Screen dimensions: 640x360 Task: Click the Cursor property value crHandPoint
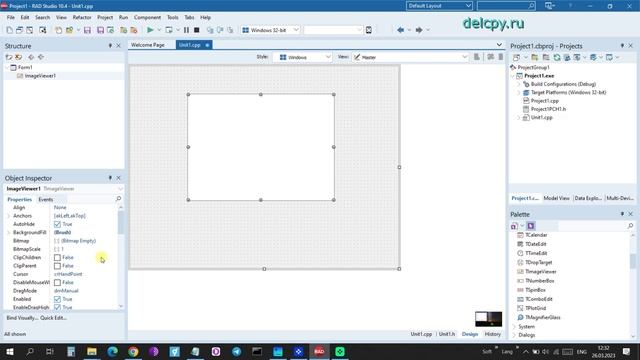[x=68, y=274]
